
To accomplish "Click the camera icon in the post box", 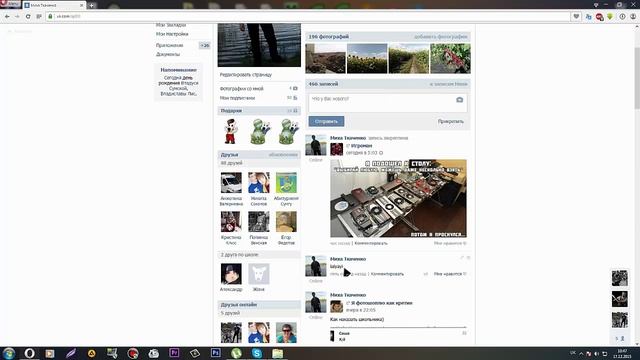I will tap(459, 100).
